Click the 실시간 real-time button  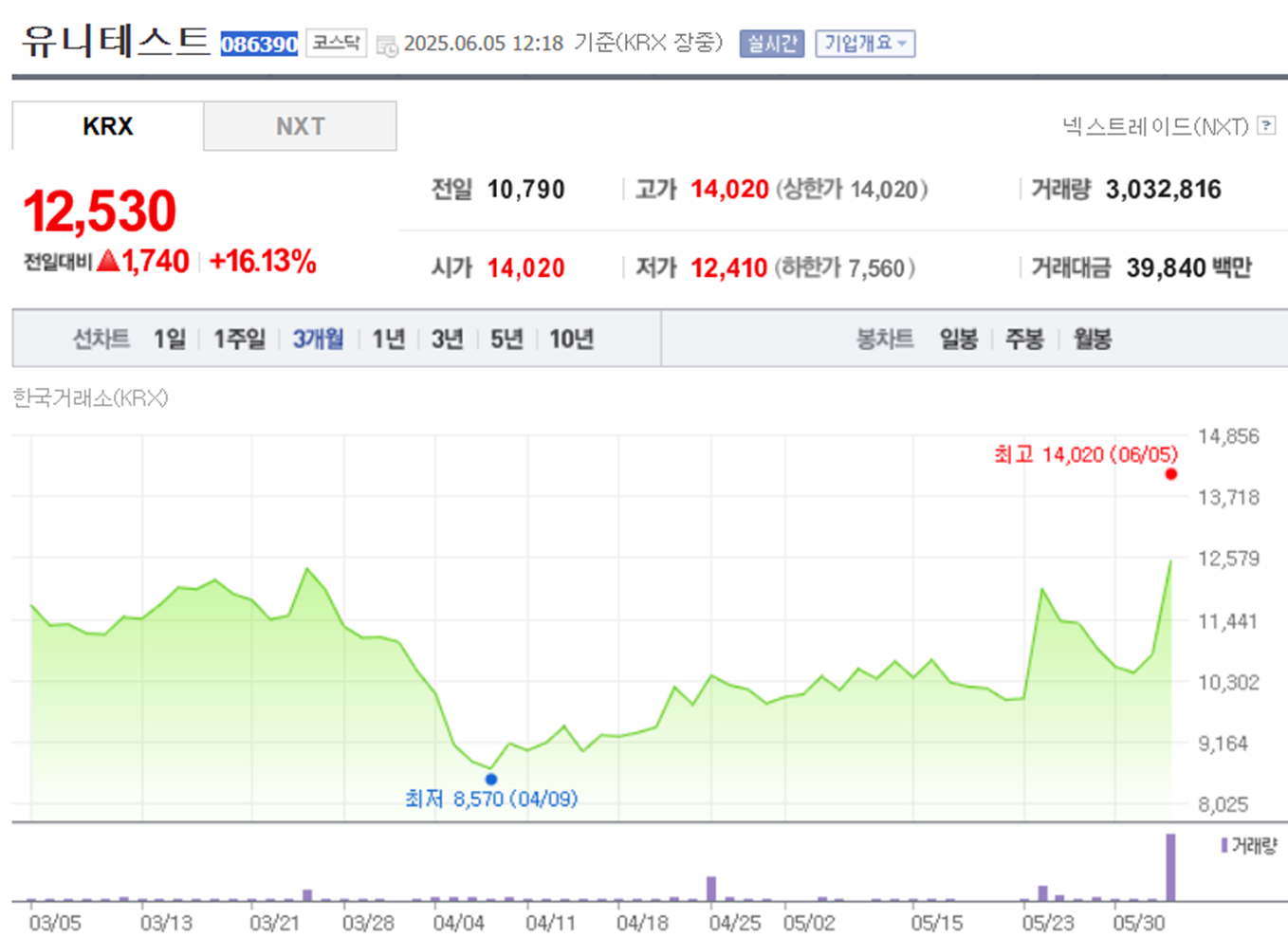click(x=772, y=44)
